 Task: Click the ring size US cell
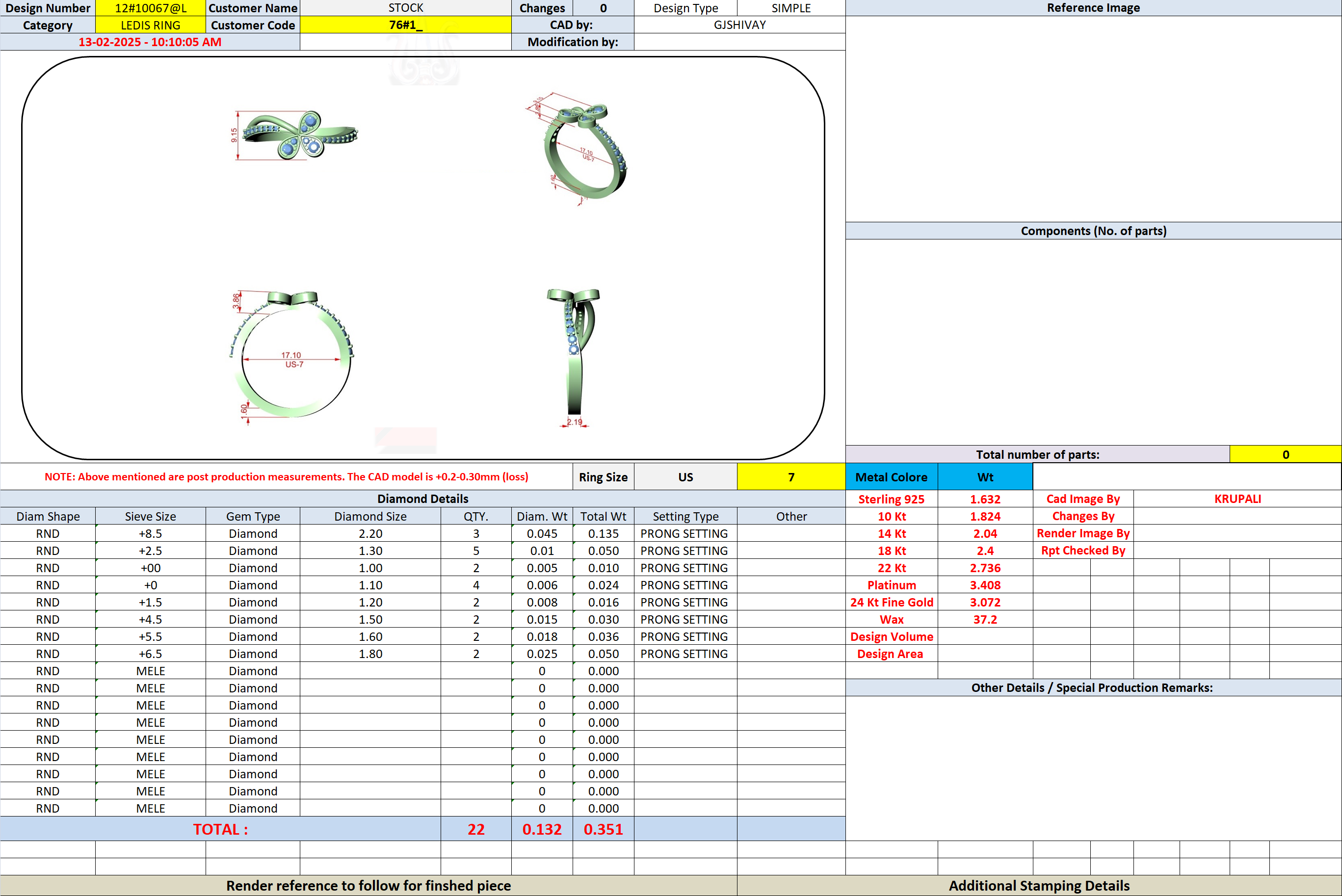[x=685, y=477]
